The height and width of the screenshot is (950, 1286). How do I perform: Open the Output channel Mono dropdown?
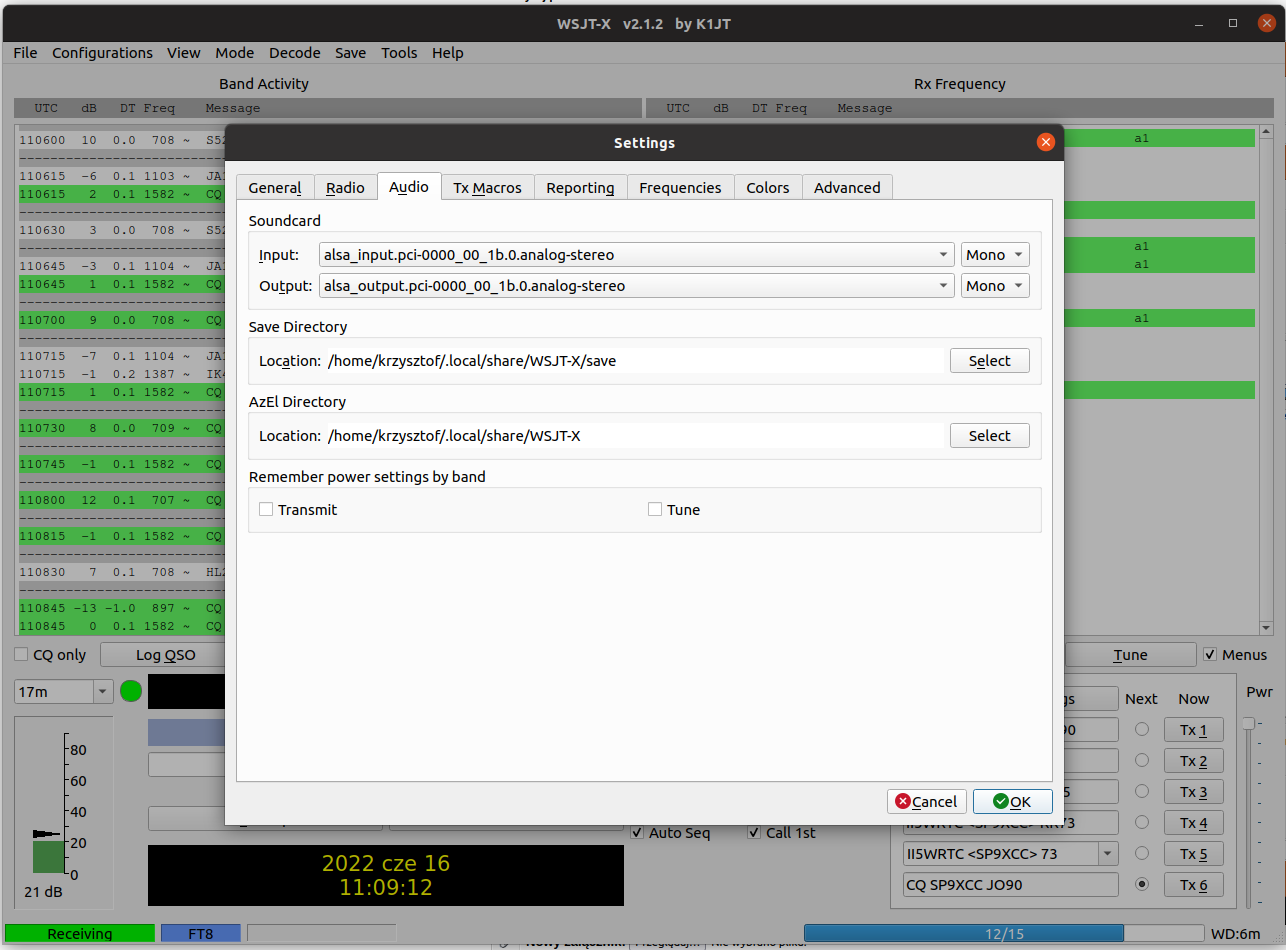tap(994, 286)
